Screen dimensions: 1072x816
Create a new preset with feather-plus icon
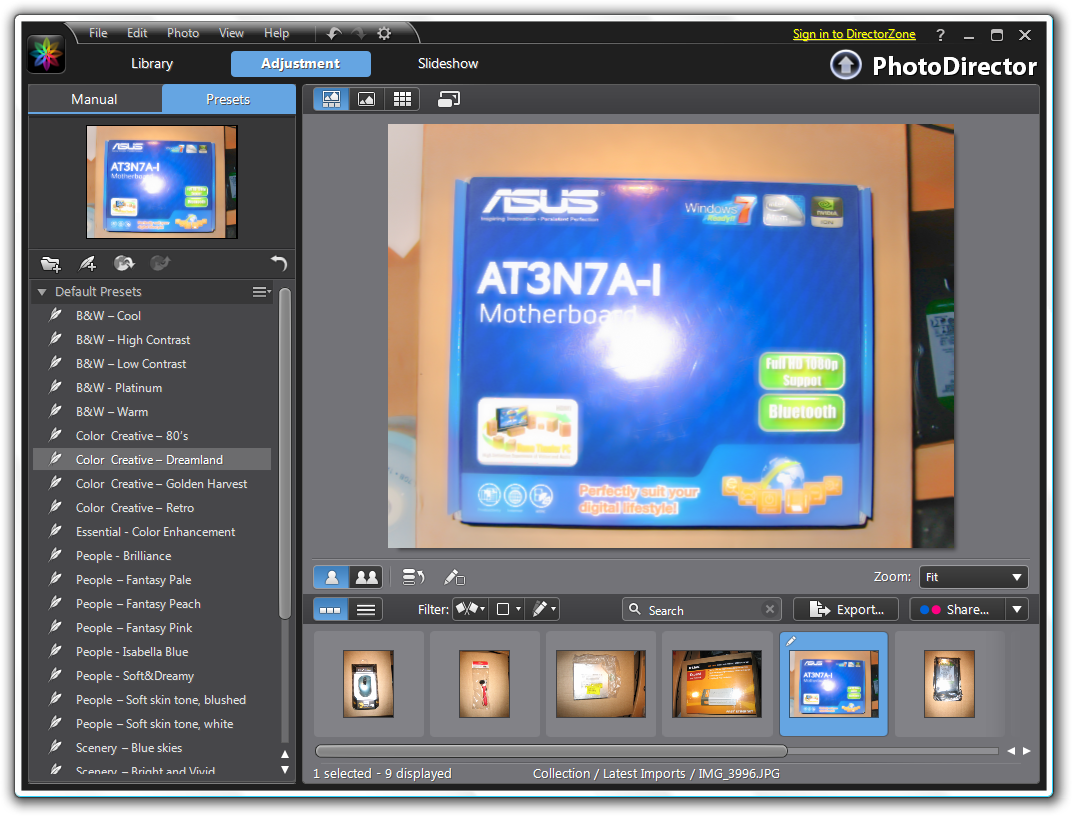88,263
